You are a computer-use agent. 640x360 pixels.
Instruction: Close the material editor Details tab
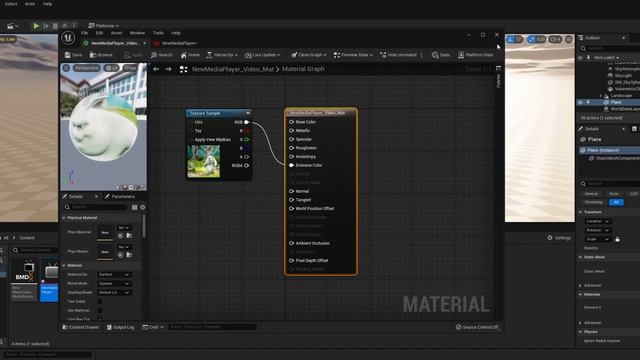click(x=96, y=197)
